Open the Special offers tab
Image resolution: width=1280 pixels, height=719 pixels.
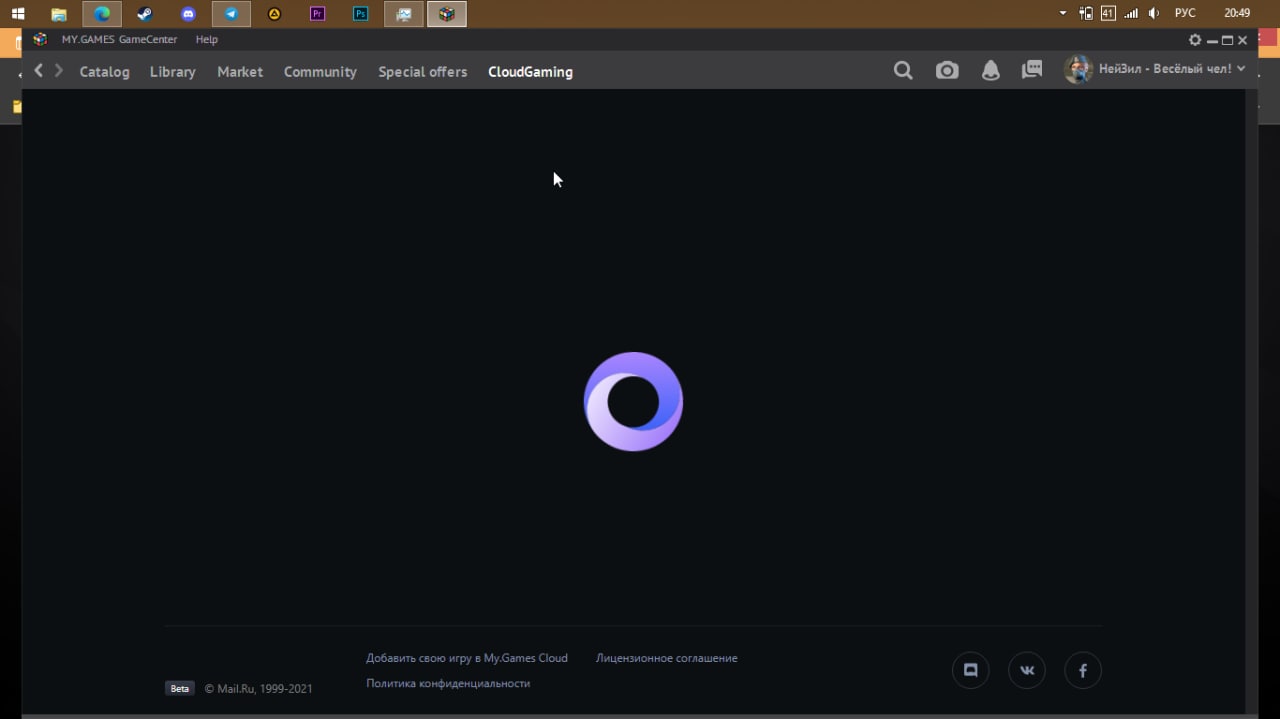pyautogui.click(x=422, y=72)
